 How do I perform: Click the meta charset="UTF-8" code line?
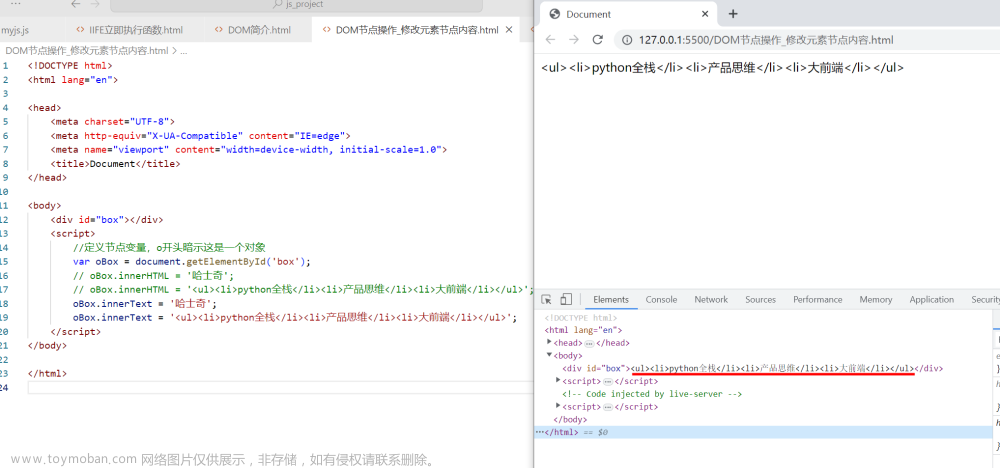click(112, 121)
